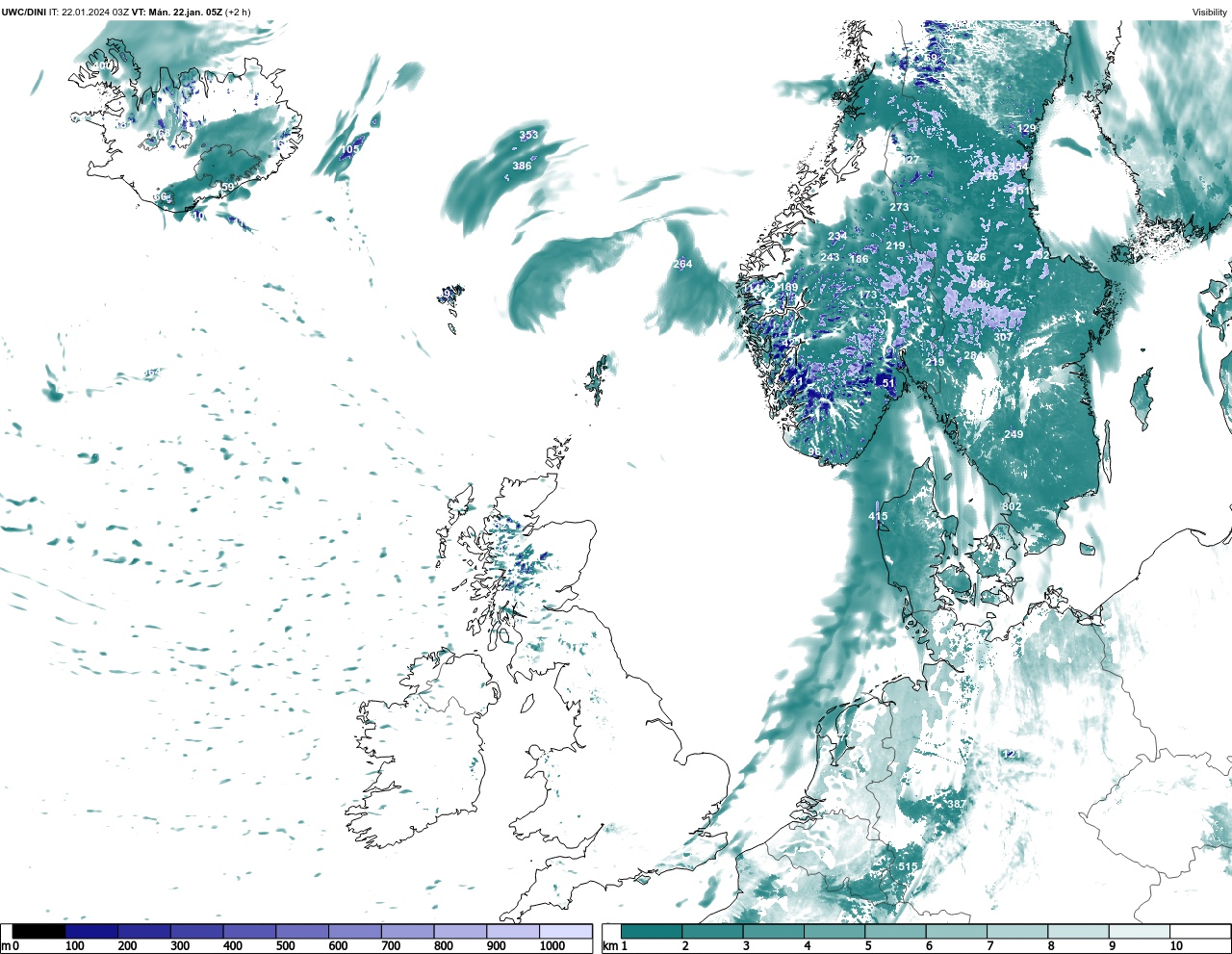Screen dimensions: 1232x954
Task: Click the '159' value in southern Iceland
Action: (x=225, y=188)
